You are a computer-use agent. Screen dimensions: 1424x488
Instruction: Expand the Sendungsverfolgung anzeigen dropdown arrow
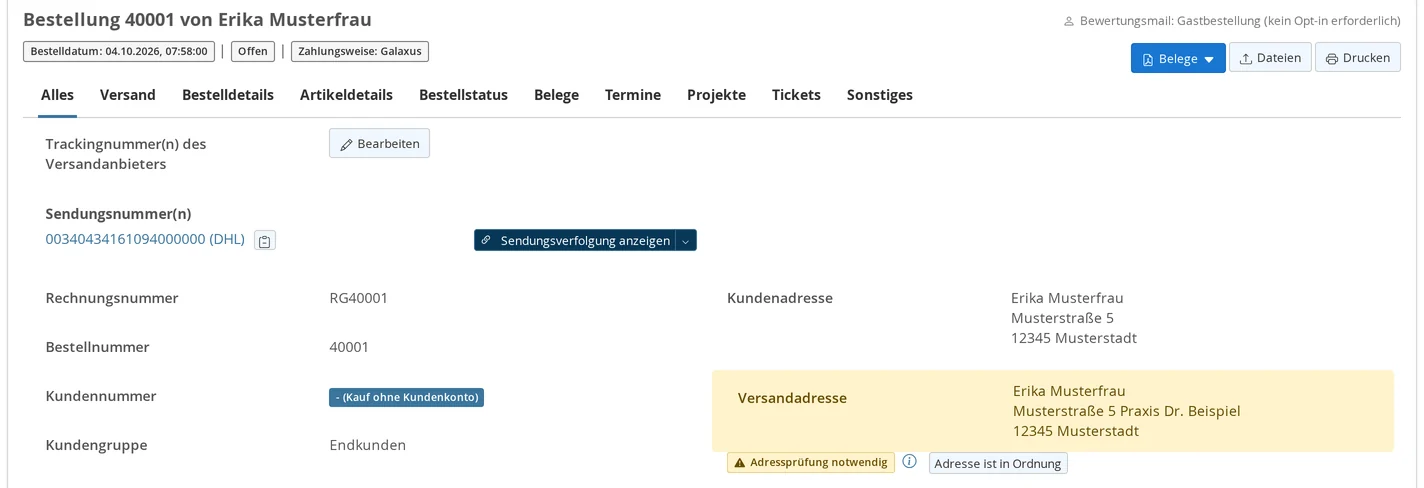click(x=686, y=240)
